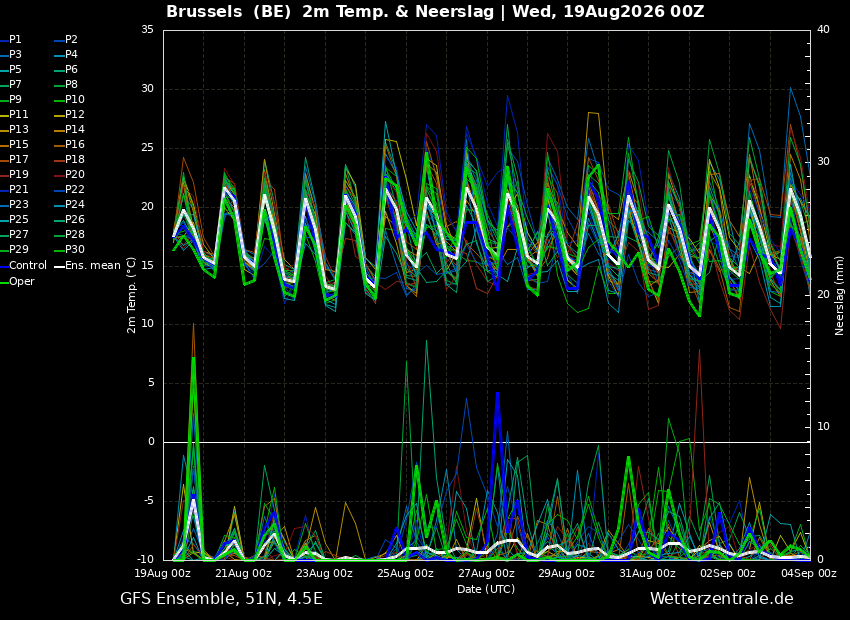Choose the P21 legend entry
Image resolution: width=850 pixels, height=620 pixels.
click(15, 189)
